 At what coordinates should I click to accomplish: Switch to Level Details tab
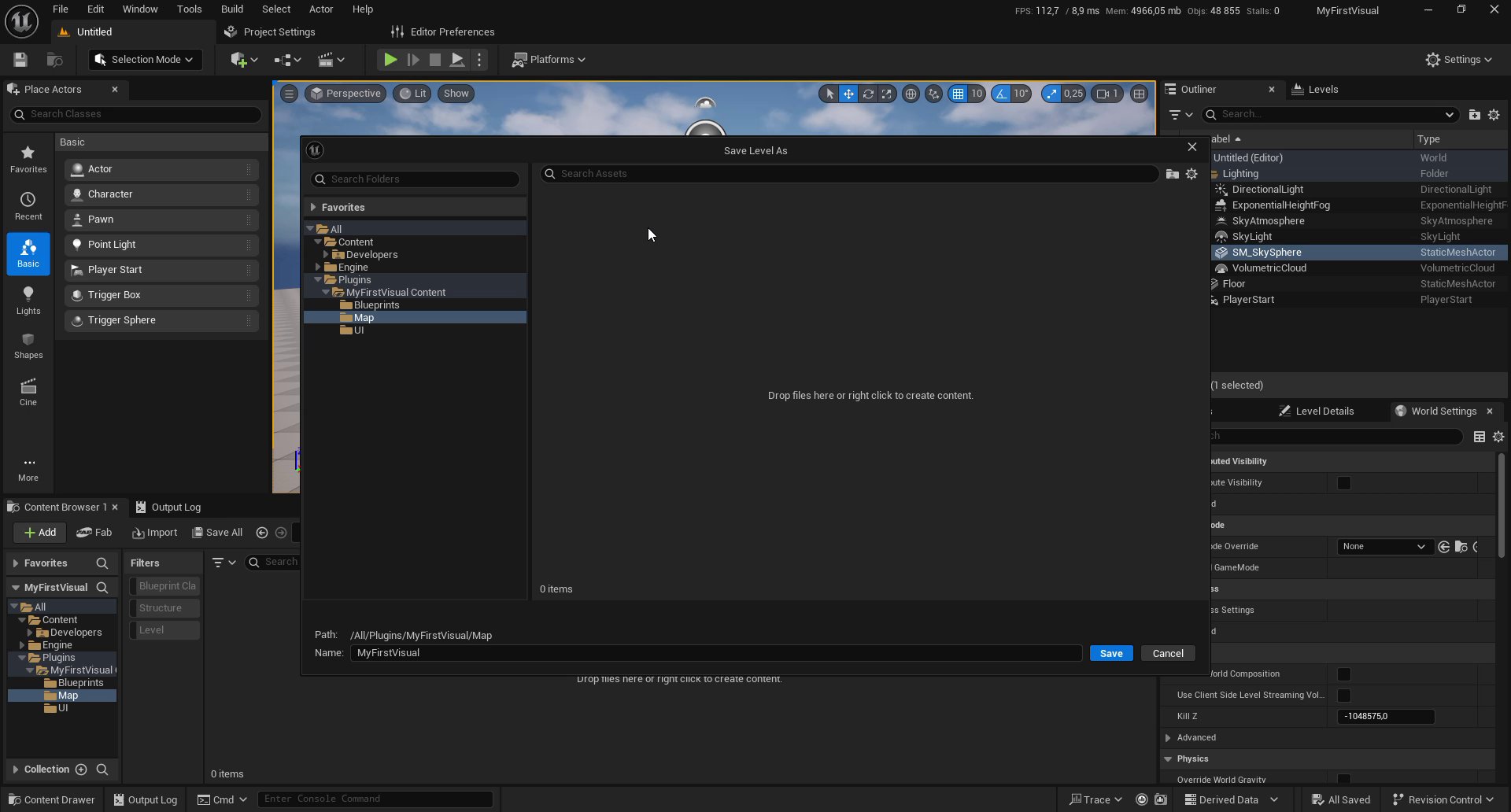point(1324,412)
